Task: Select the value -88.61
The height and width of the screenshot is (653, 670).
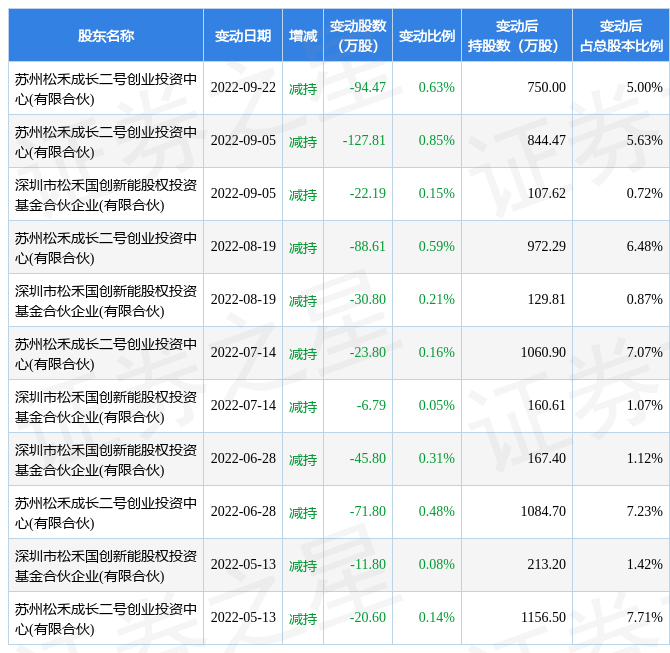Action: coord(367,247)
